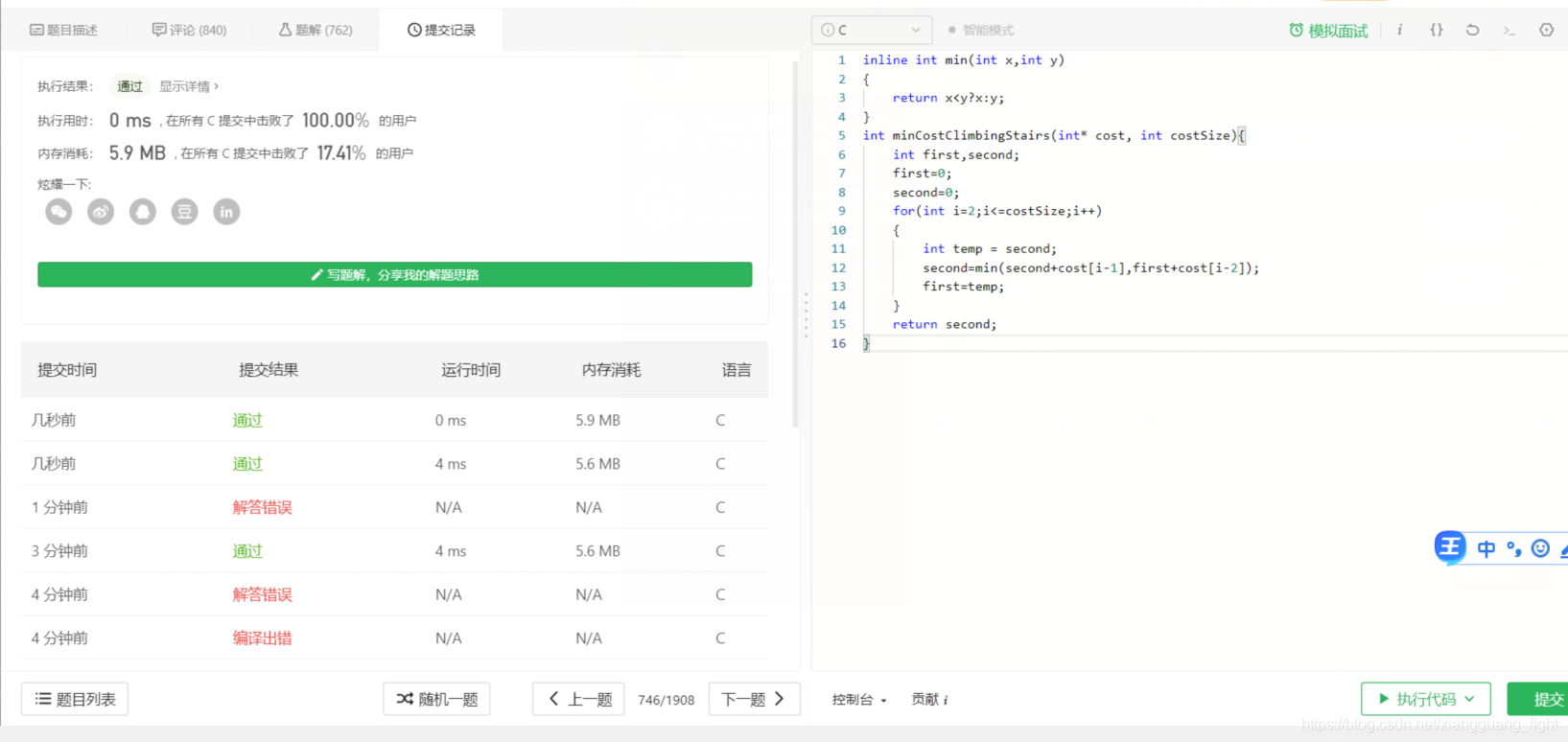Open the editor settings gear icon
Viewport: 1568px width, 742px height.
tap(1546, 30)
